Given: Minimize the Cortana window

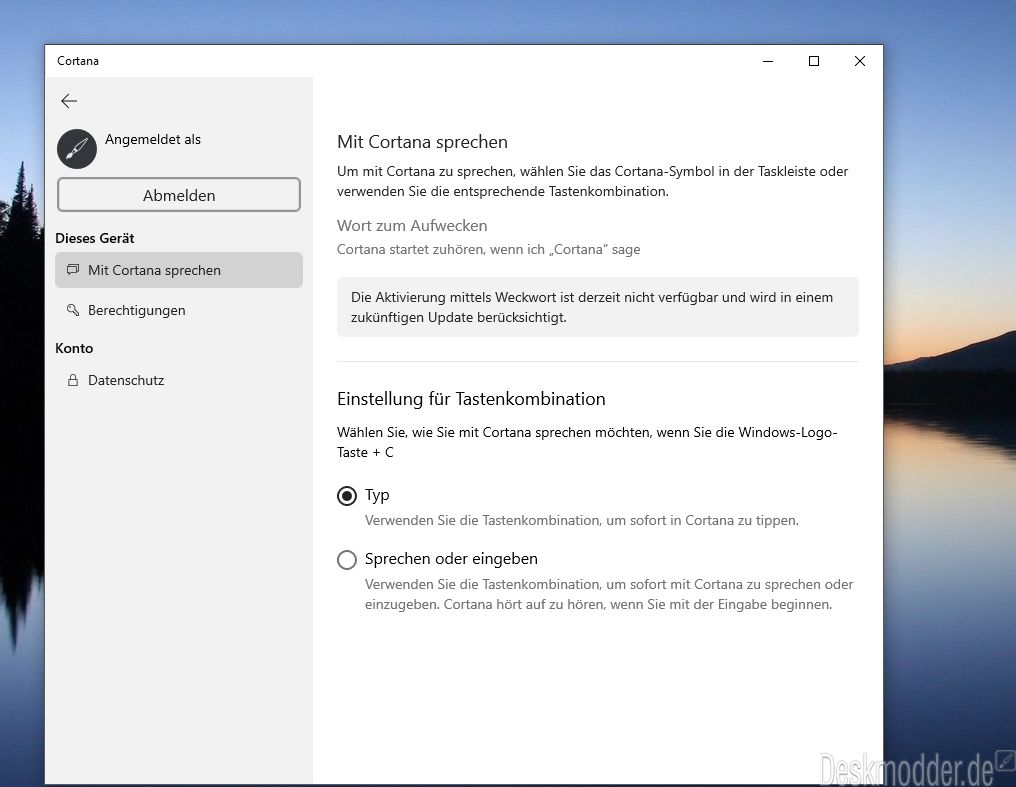Looking at the screenshot, I should [768, 61].
